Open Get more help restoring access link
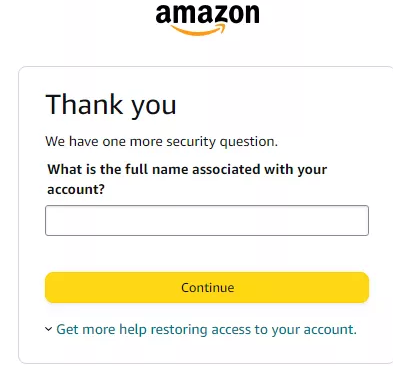 pyautogui.click(x=206, y=329)
